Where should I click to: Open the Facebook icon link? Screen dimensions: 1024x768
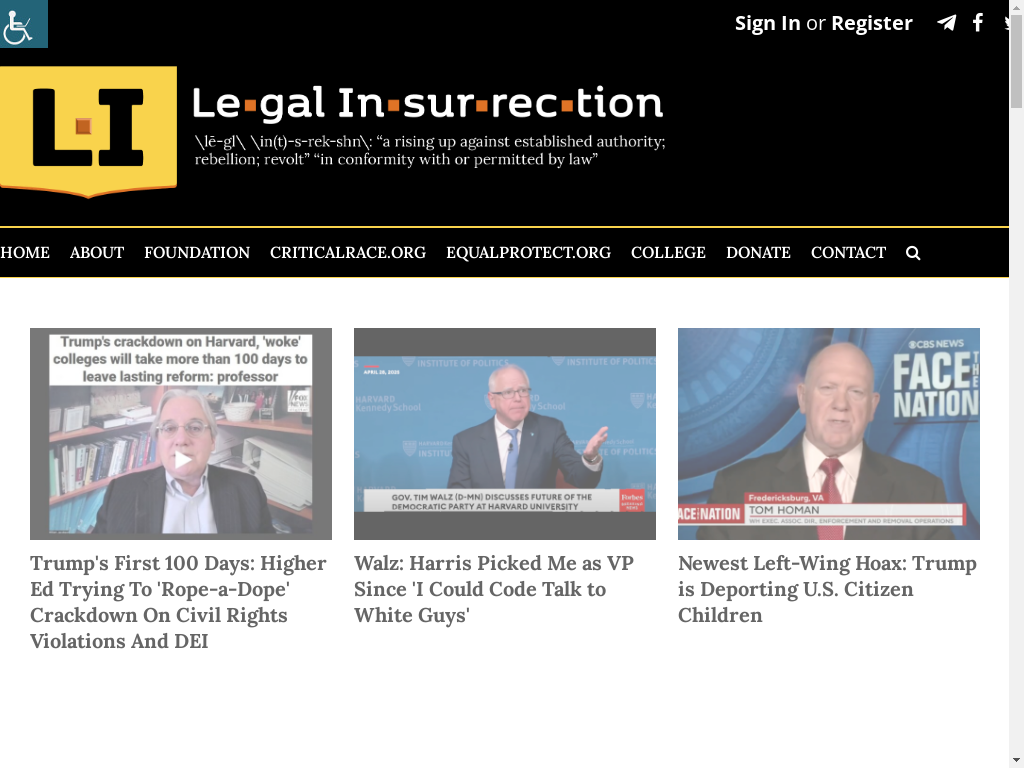tap(978, 23)
